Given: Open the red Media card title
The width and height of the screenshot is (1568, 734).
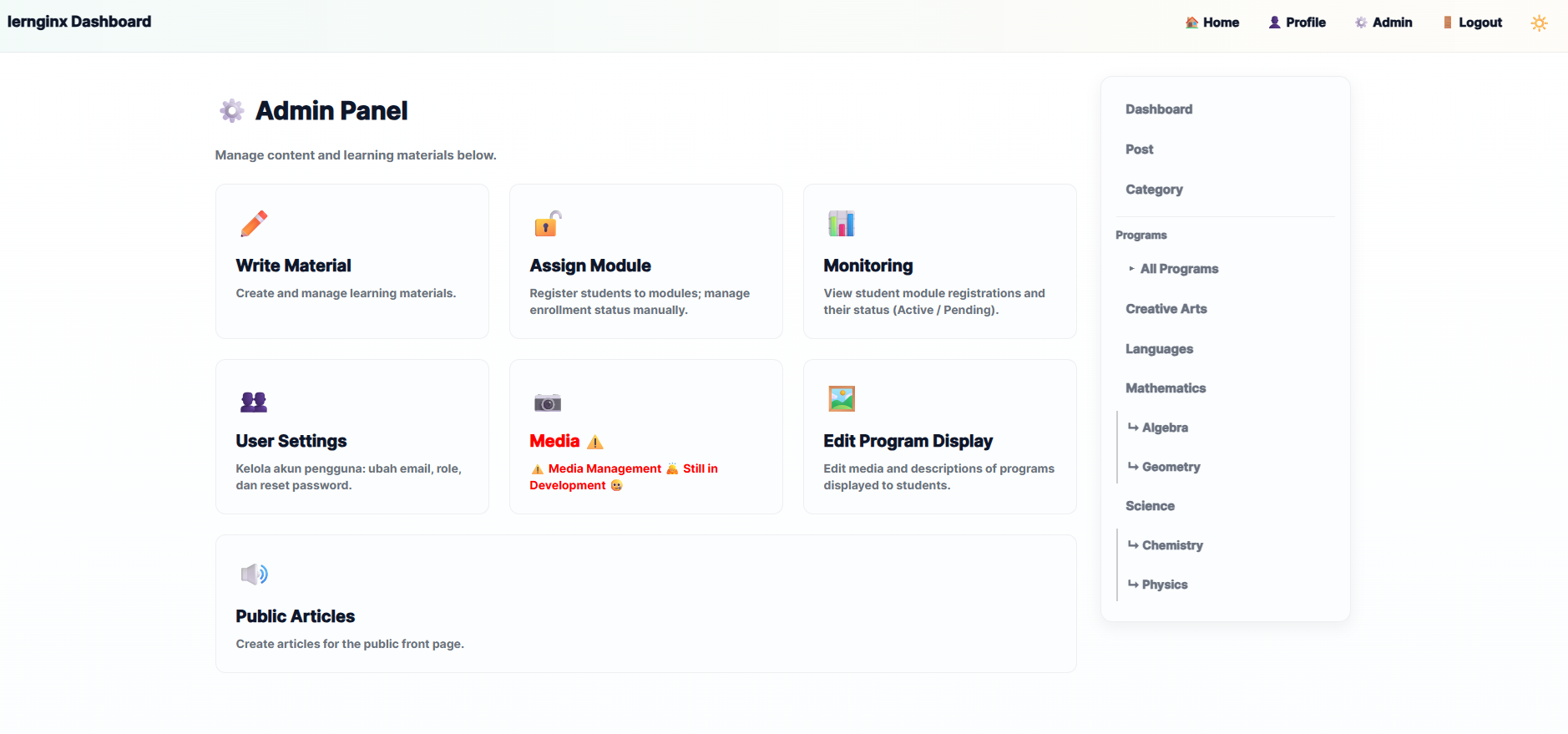Looking at the screenshot, I should (554, 441).
